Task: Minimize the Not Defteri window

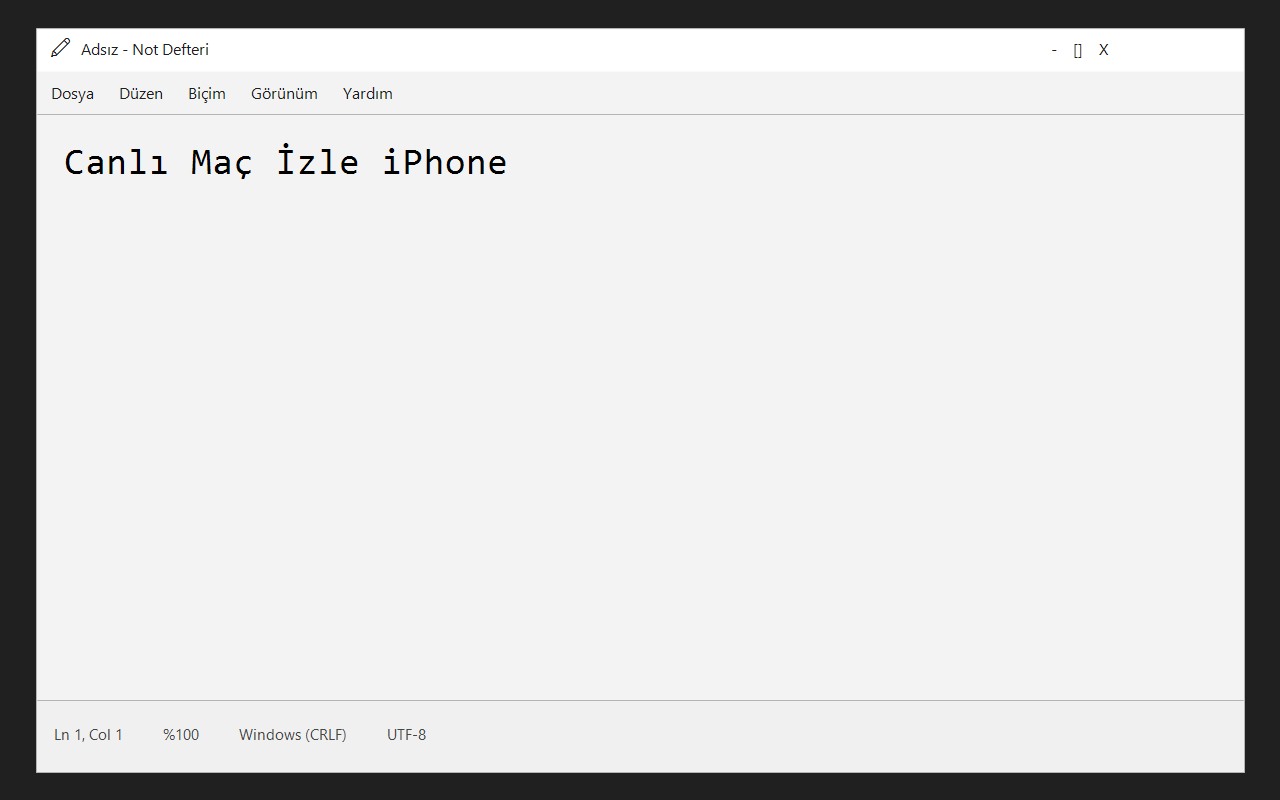Action: coord(1054,50)
